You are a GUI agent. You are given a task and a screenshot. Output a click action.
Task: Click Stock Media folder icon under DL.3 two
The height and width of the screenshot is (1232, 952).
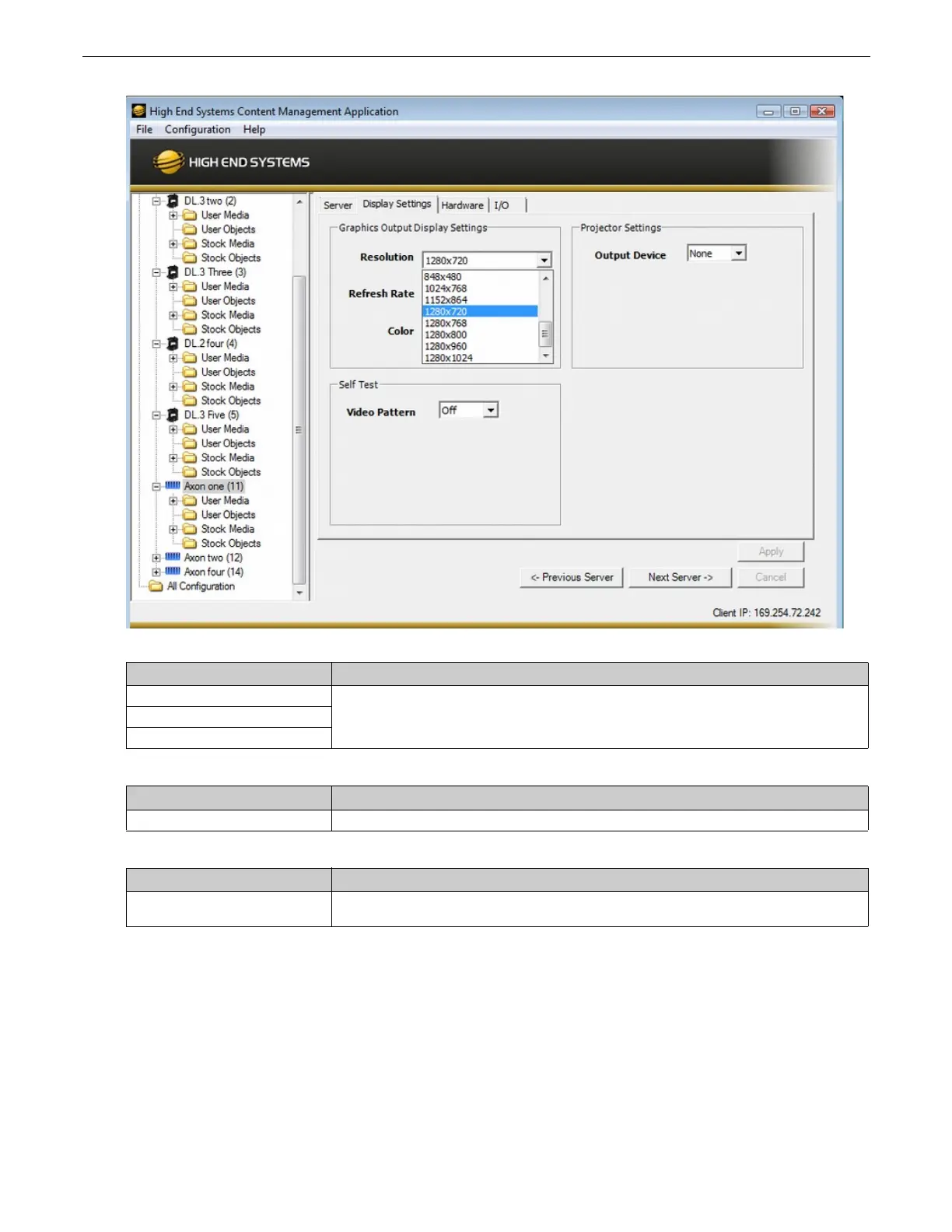tap(190, 243)
